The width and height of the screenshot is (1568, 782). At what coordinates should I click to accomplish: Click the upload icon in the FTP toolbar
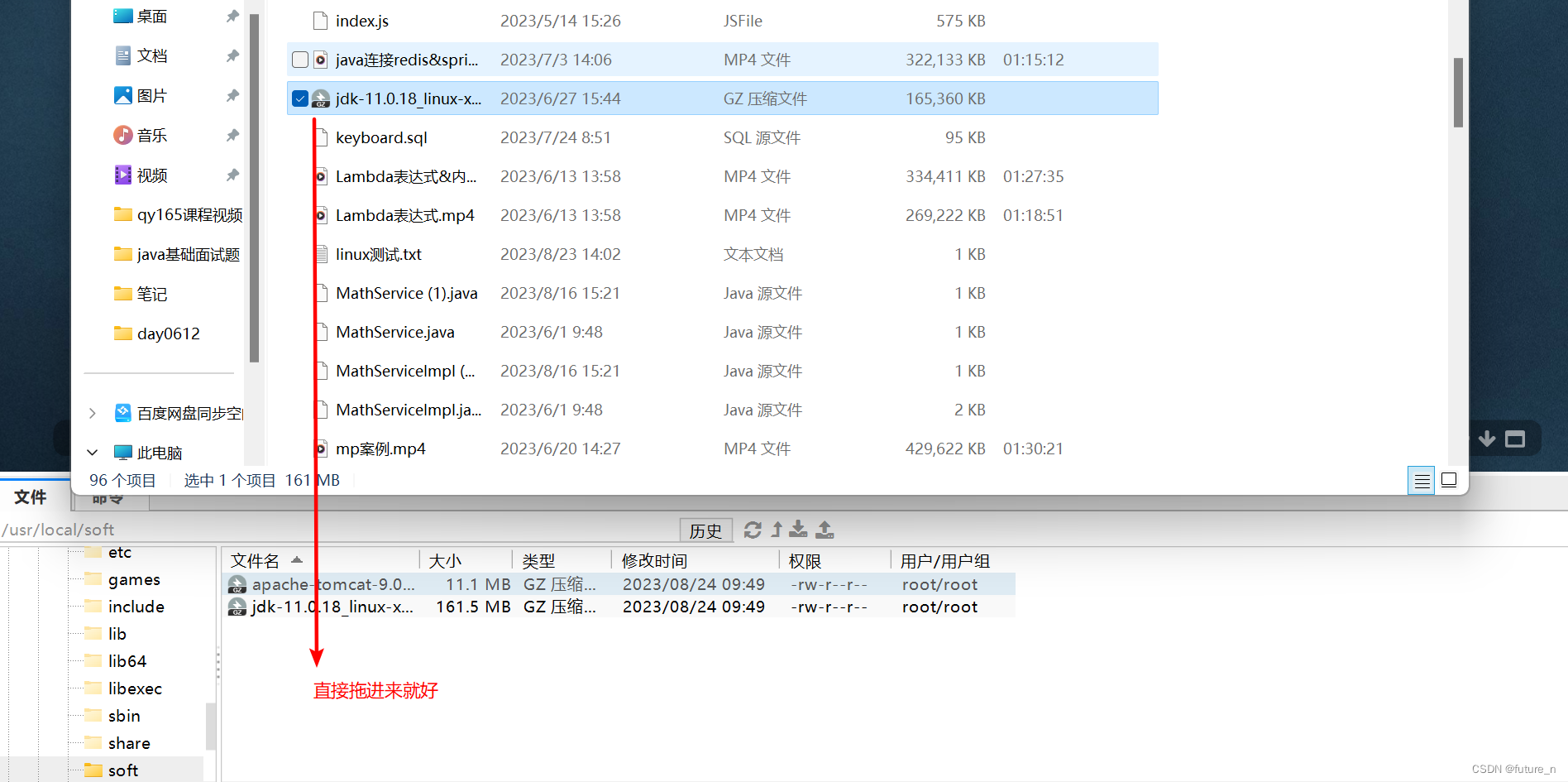[825, 530]
